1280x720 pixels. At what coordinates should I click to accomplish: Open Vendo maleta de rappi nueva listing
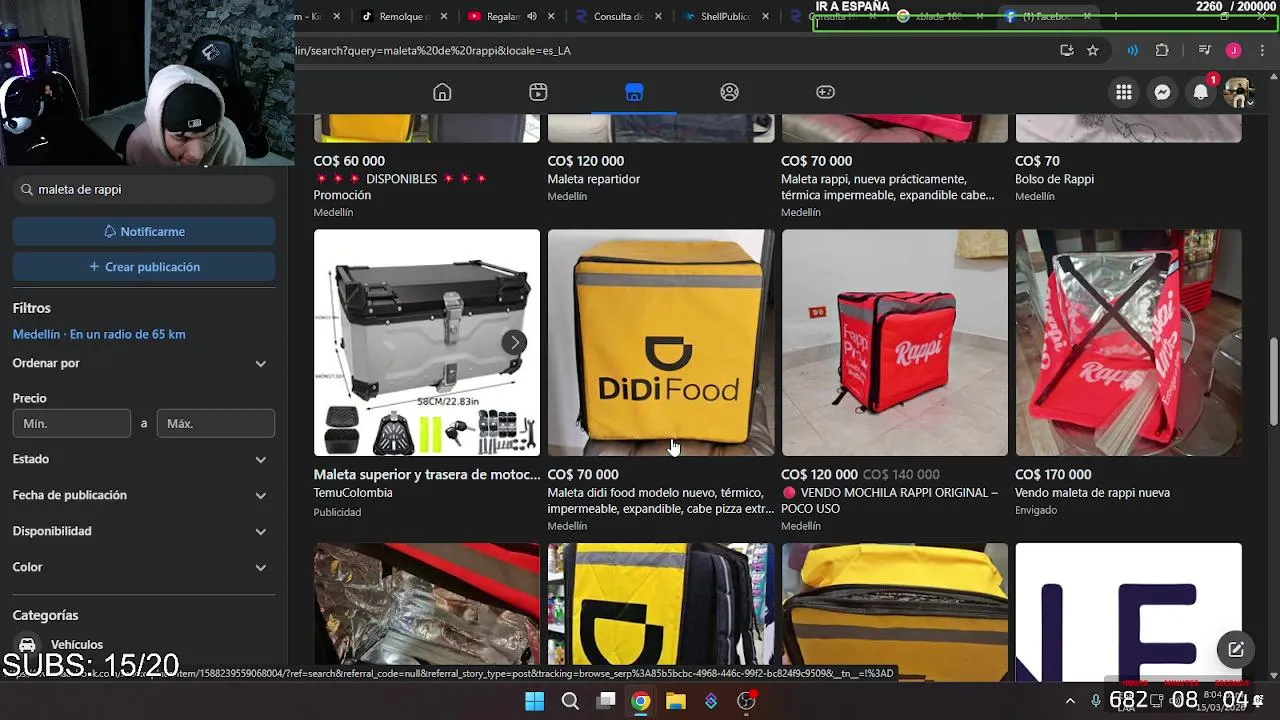coord(1092,493)
